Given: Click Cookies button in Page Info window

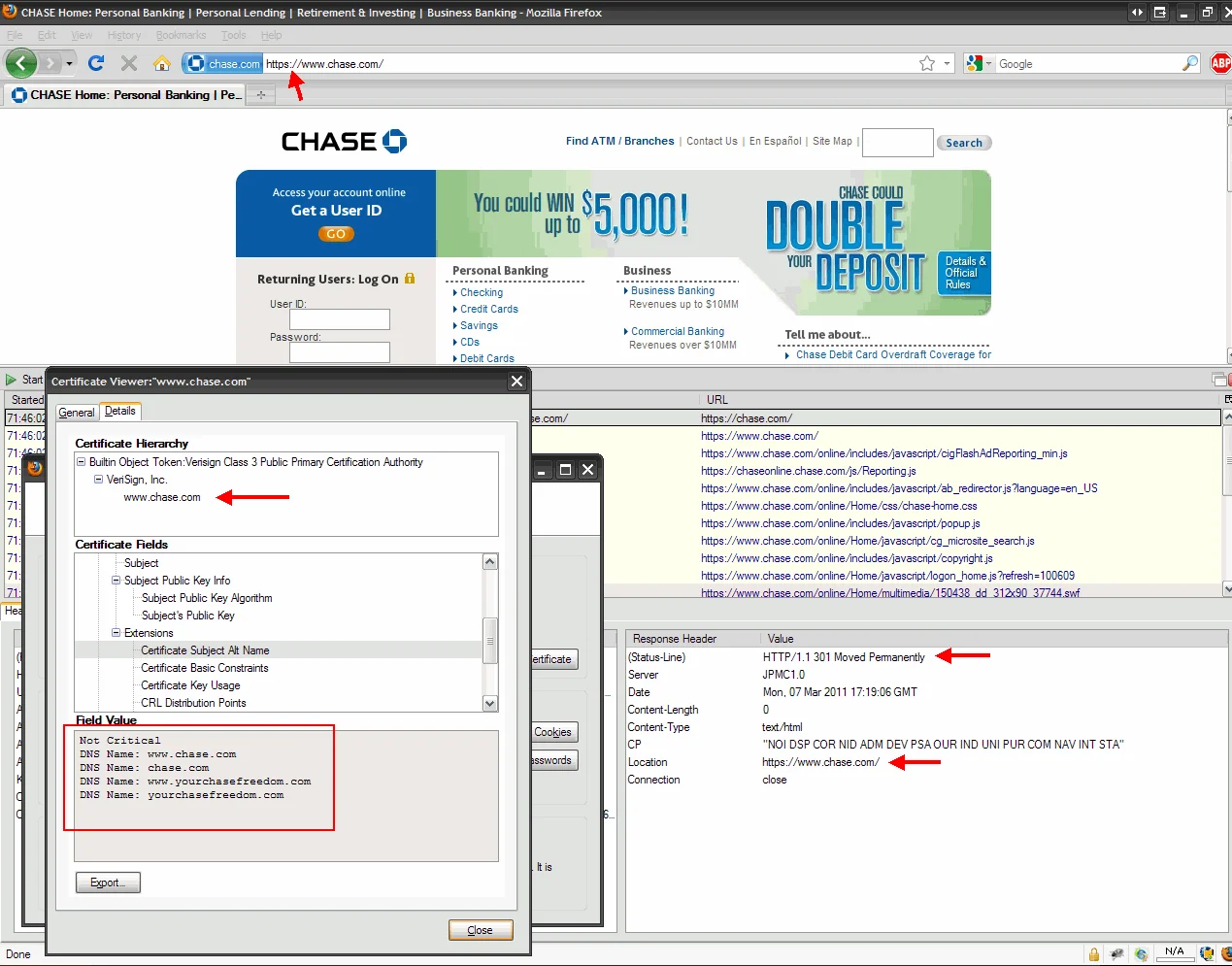Looking at the screenshot, I should [x=553, y=732].
